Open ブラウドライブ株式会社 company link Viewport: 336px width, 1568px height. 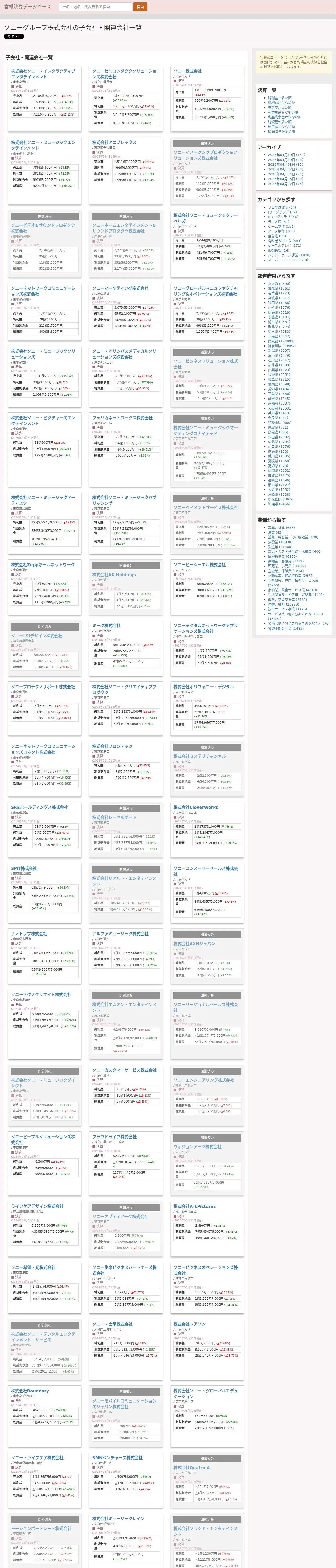coord(114,1137)
